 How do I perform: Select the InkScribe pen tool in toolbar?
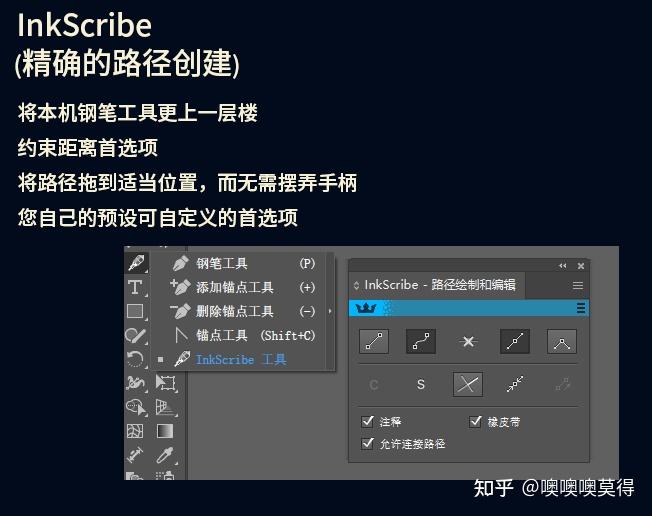pos(136,263)
